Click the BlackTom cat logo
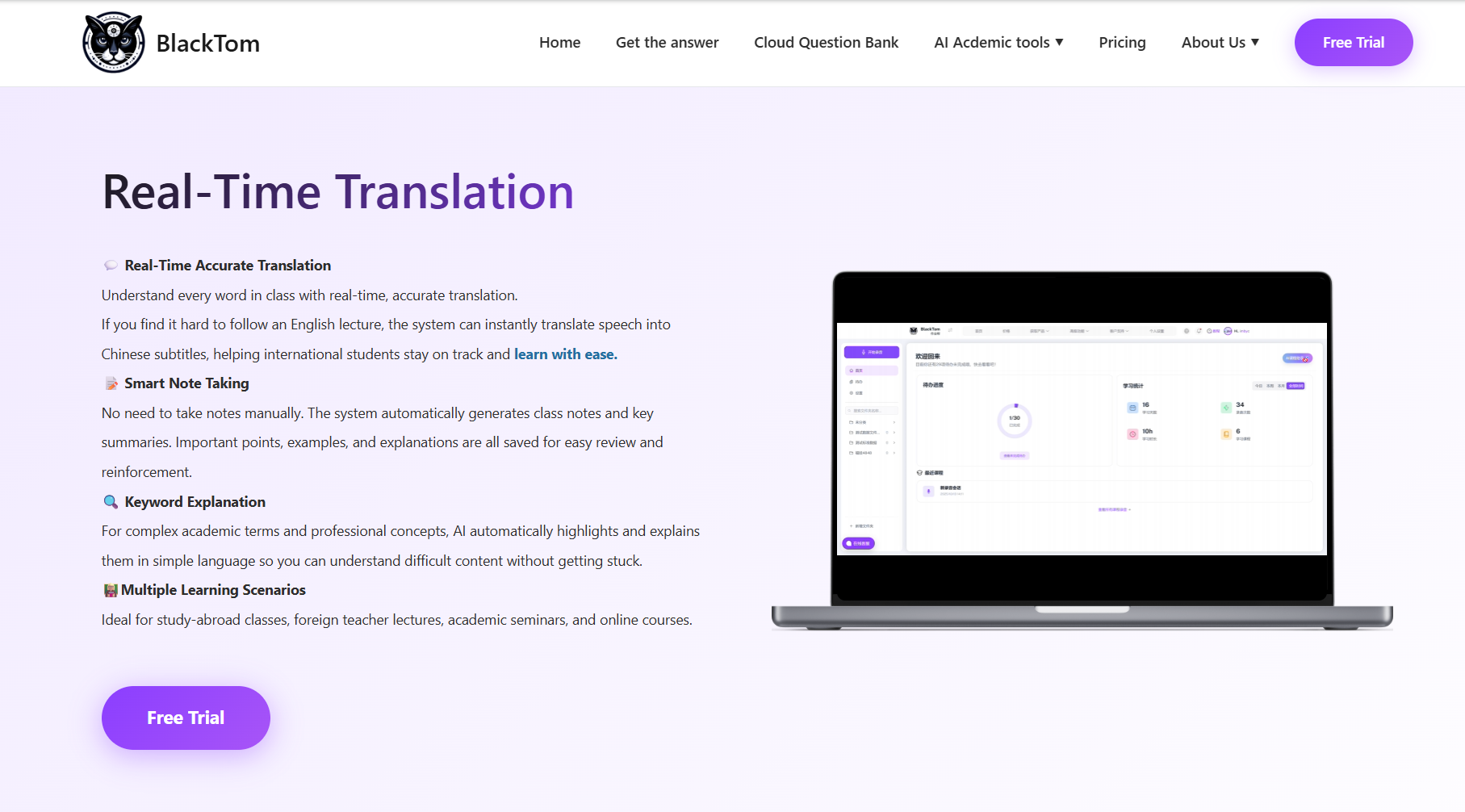The image size is (1465, 812). click(x=114, y=43)
